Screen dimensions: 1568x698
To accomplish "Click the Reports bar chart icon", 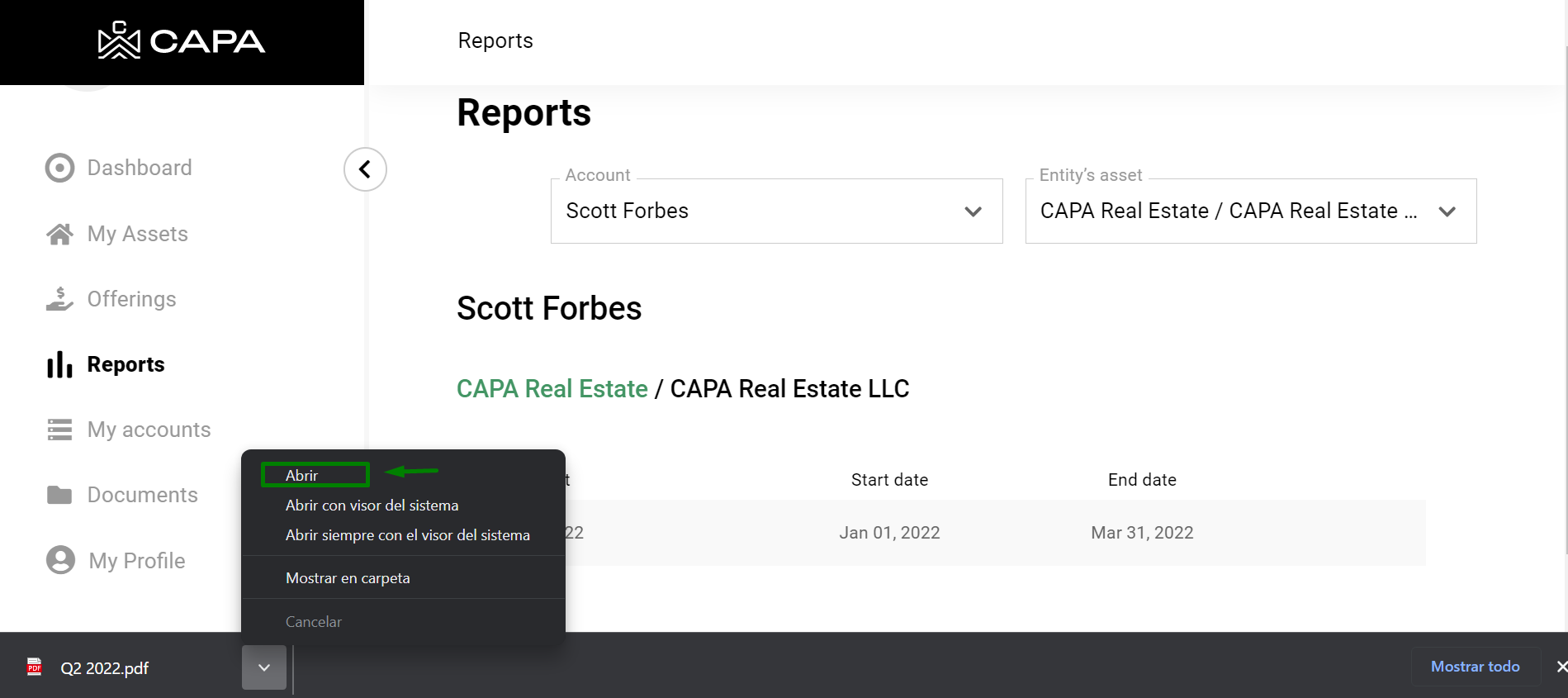I will click(x=59, y=364).
